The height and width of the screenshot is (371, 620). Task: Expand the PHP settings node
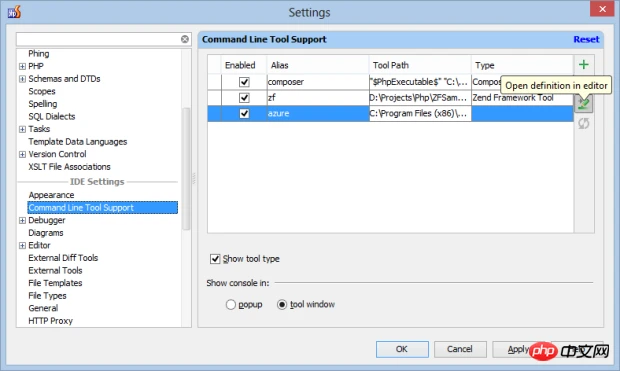23,66
